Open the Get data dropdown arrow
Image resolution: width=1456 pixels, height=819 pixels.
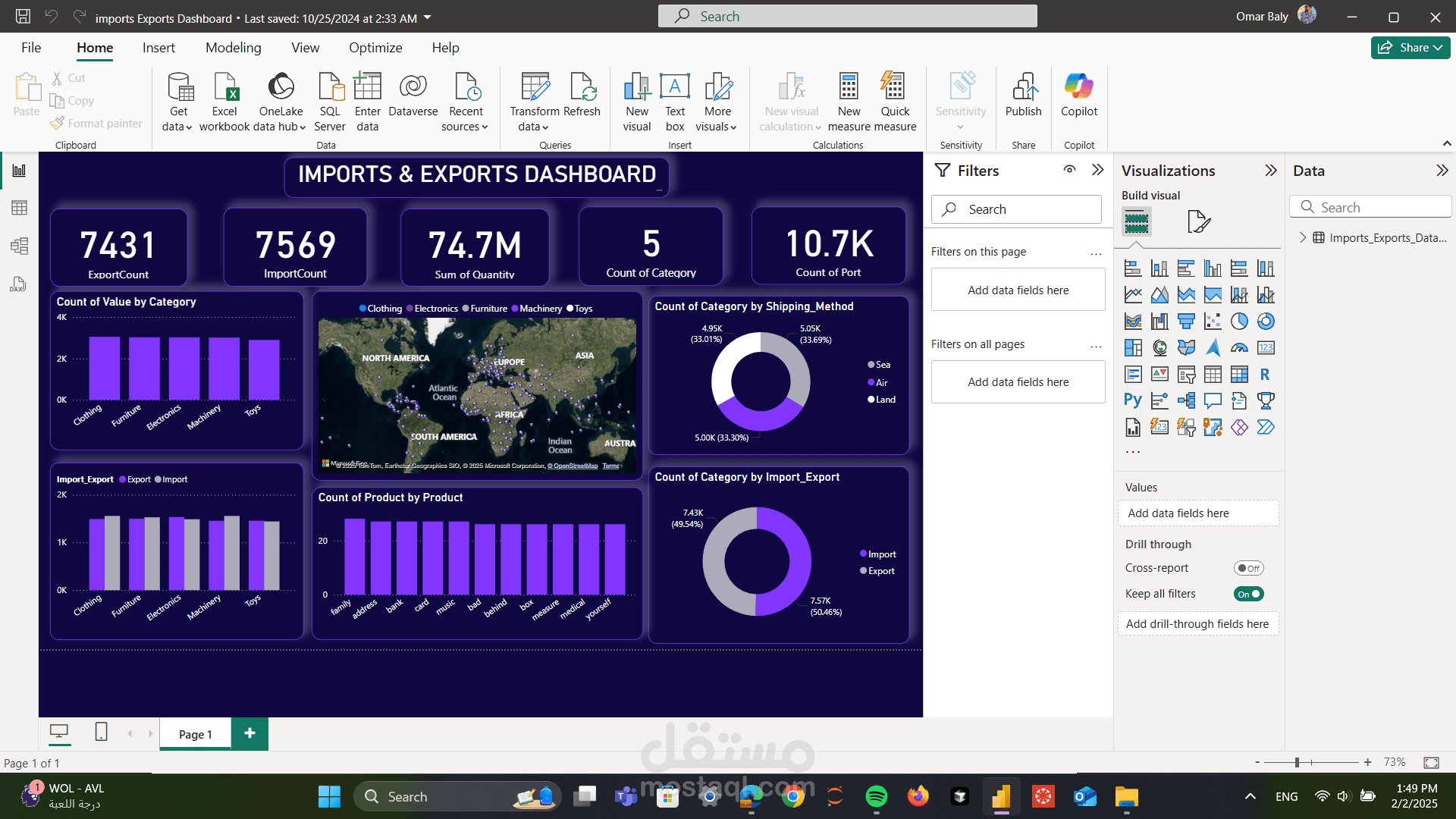[189, 127]
